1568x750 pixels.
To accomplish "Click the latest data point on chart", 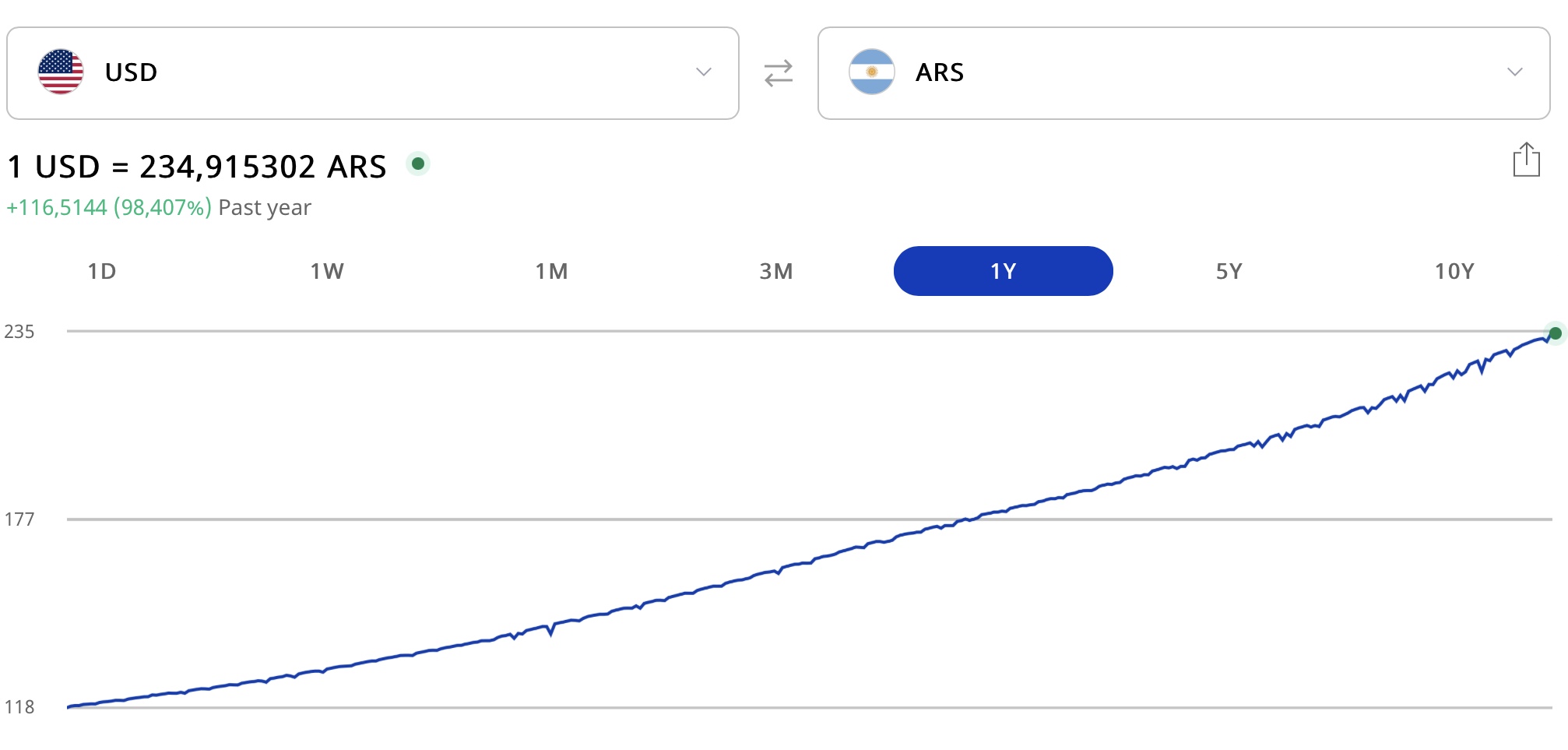I will pyautogui.click(x=1555, y=333).
